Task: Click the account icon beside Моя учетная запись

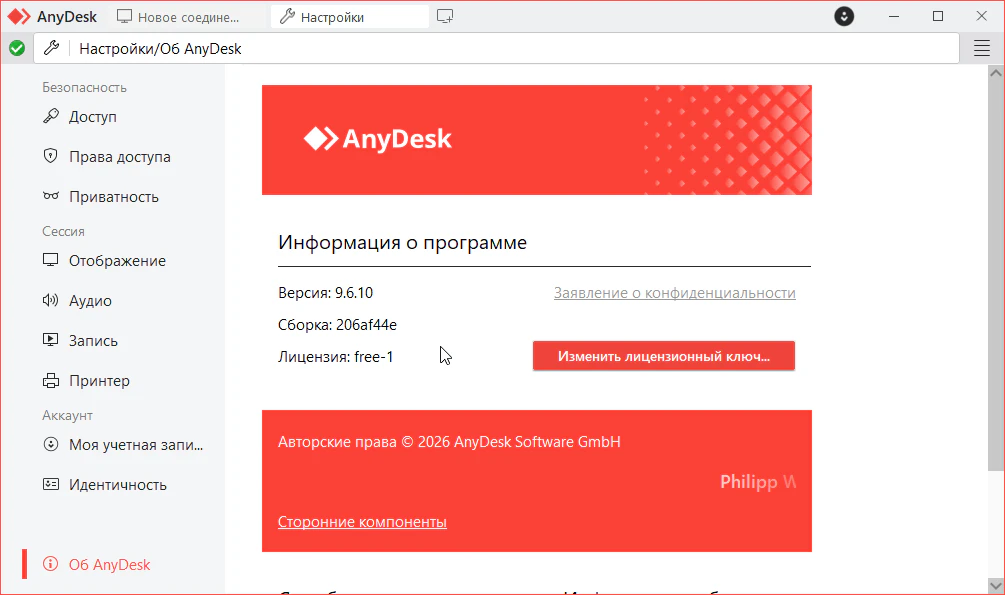Action: [51, 445]
